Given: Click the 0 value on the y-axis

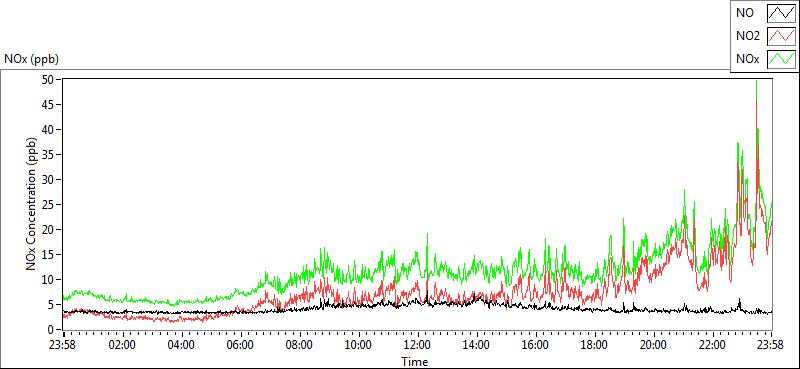Looking at the screenshot, I should pyautogui.click(x=52, y=330).
